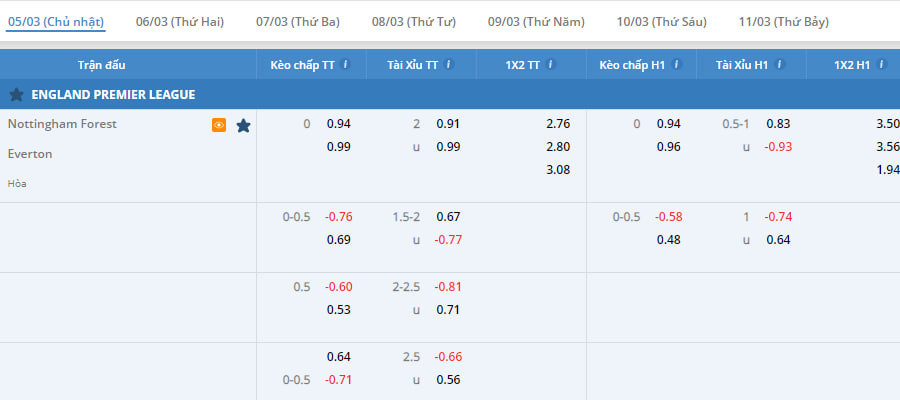The width and height of the screenshot is (900, 400).
Task: Click the Nottingham Forest team name
Action: [62, 124]
